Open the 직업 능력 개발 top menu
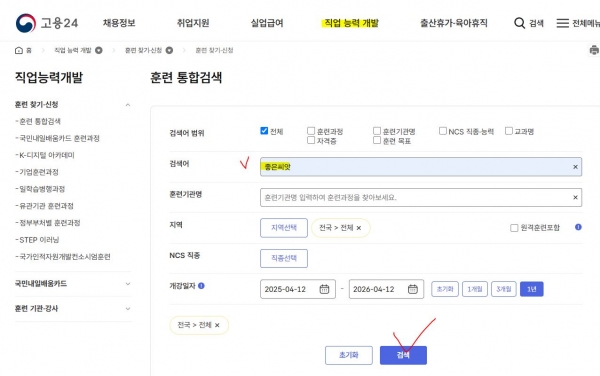Screen dimensions: 600x376 click(x=351, y=23)
